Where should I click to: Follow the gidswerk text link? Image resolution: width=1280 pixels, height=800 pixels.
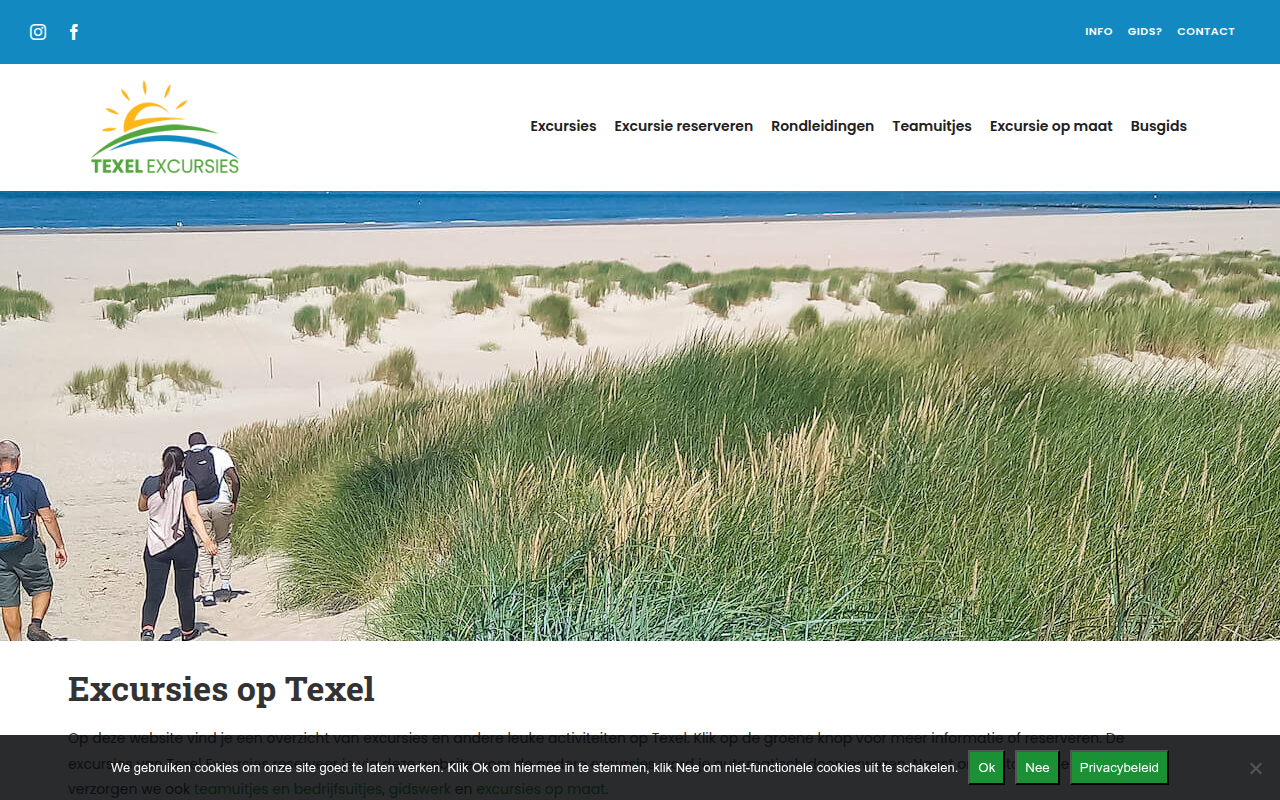pyautogui.click(x=419, y=789)
